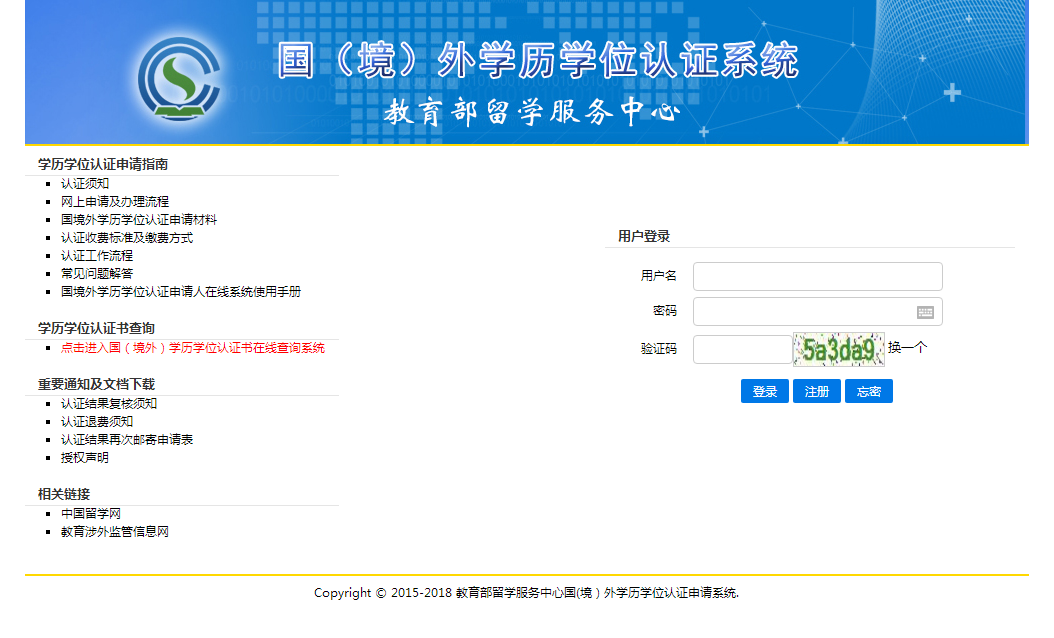Screen dimensions: 1054x638
Task: Open 认证工作流程 link
Action: coord(97,255)
